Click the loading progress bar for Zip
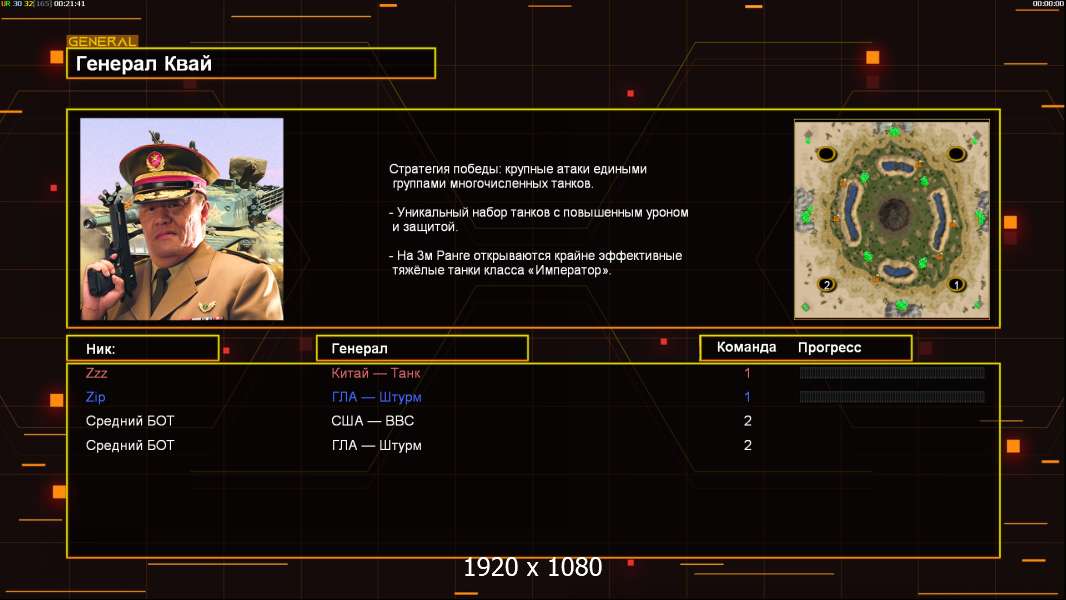 point(892,397)
